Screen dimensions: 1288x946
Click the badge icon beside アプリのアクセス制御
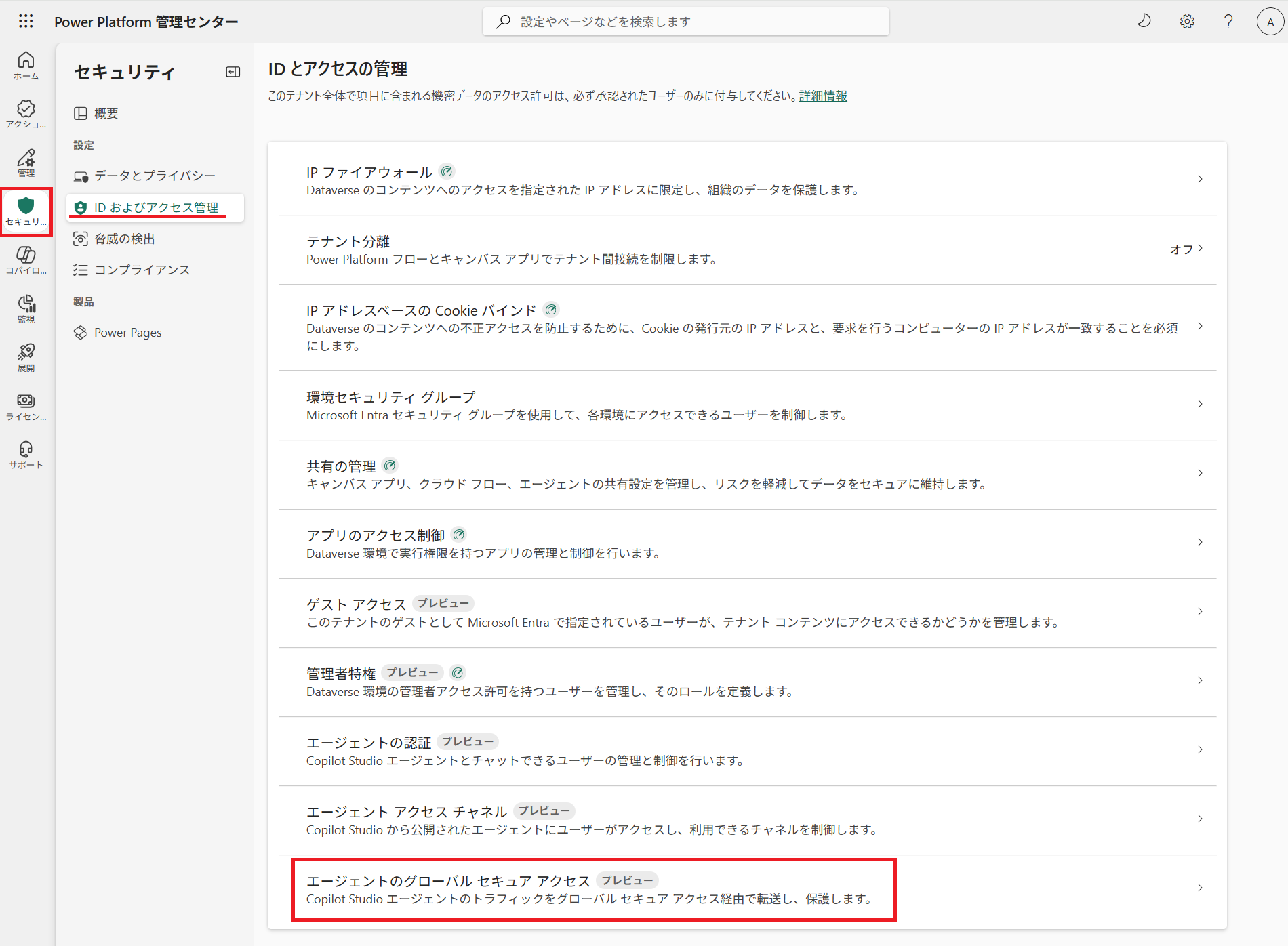tap(459, 535)
